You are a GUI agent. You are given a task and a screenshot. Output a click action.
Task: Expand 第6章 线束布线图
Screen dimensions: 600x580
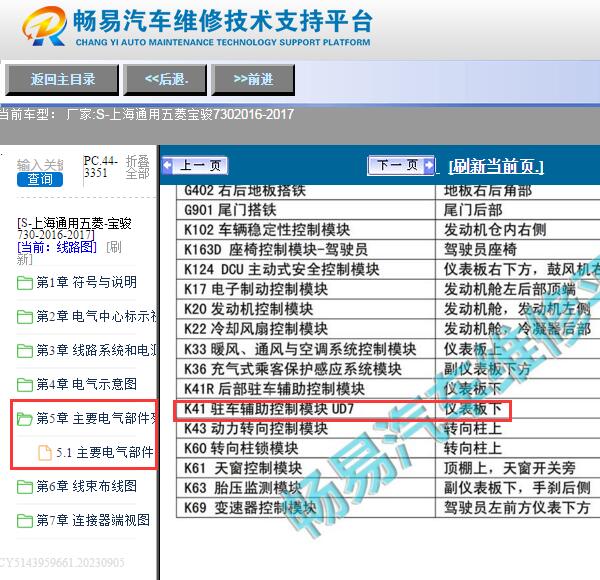(86, 486)
